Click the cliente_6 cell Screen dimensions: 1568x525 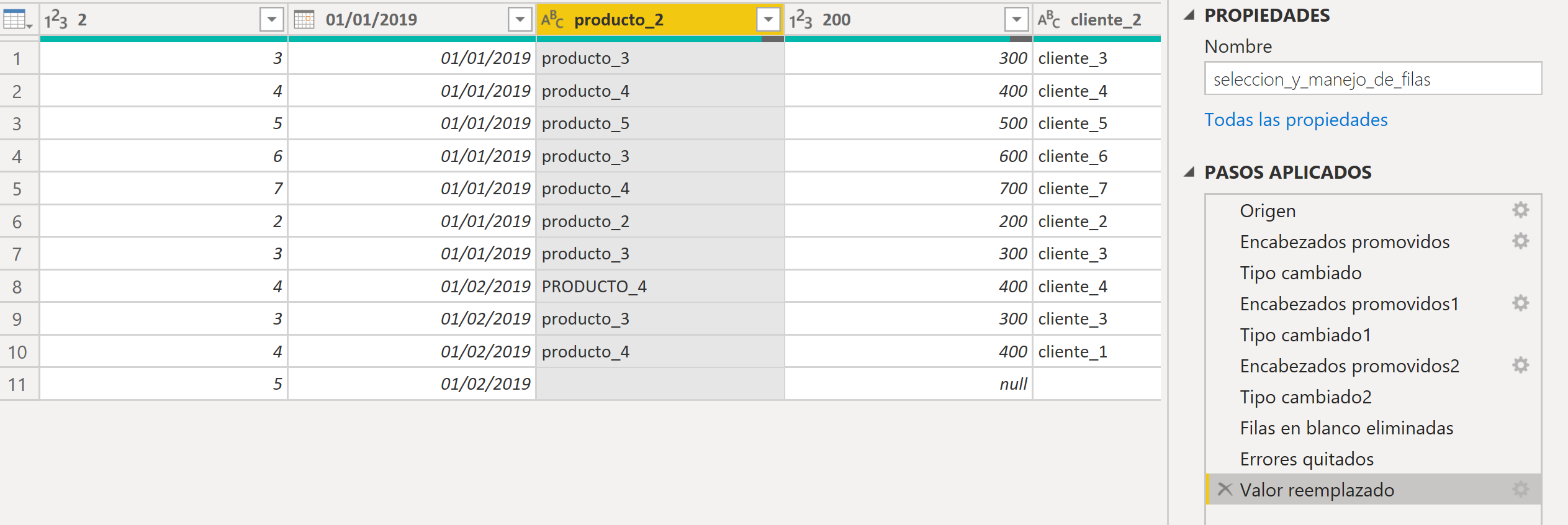[1097, 156]
